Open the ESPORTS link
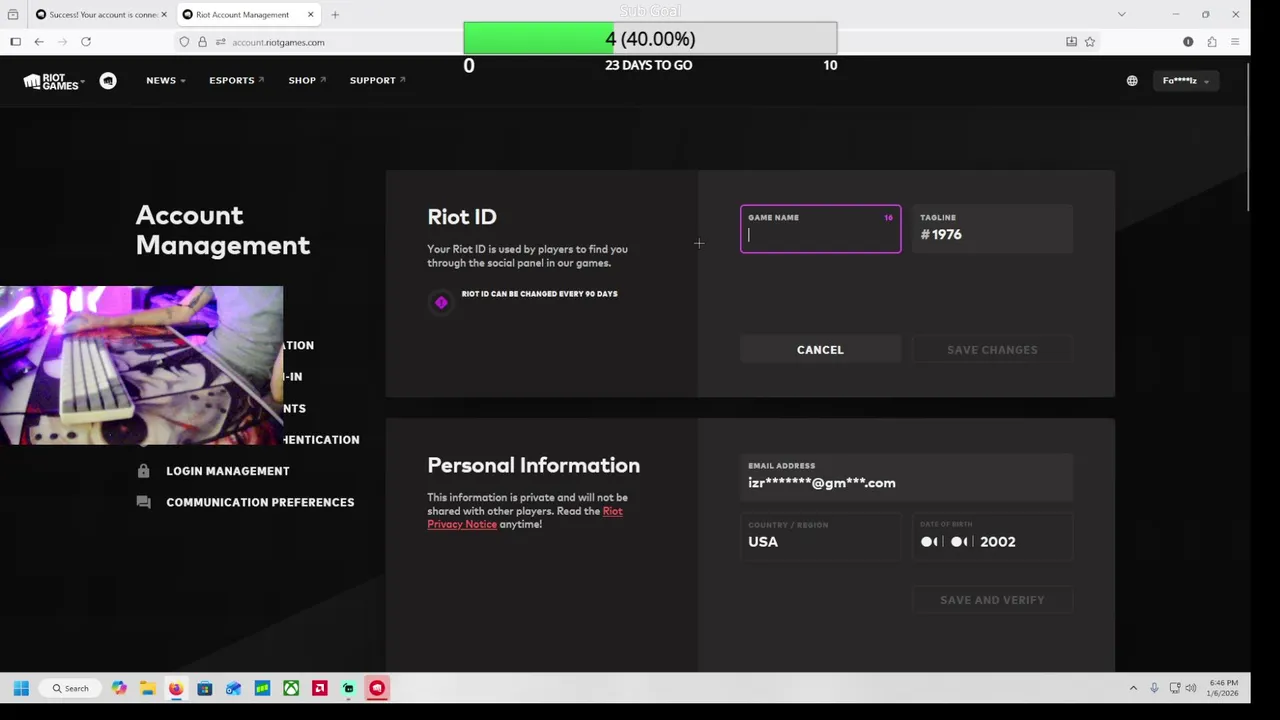1280x720 pixels. point(236,81)
